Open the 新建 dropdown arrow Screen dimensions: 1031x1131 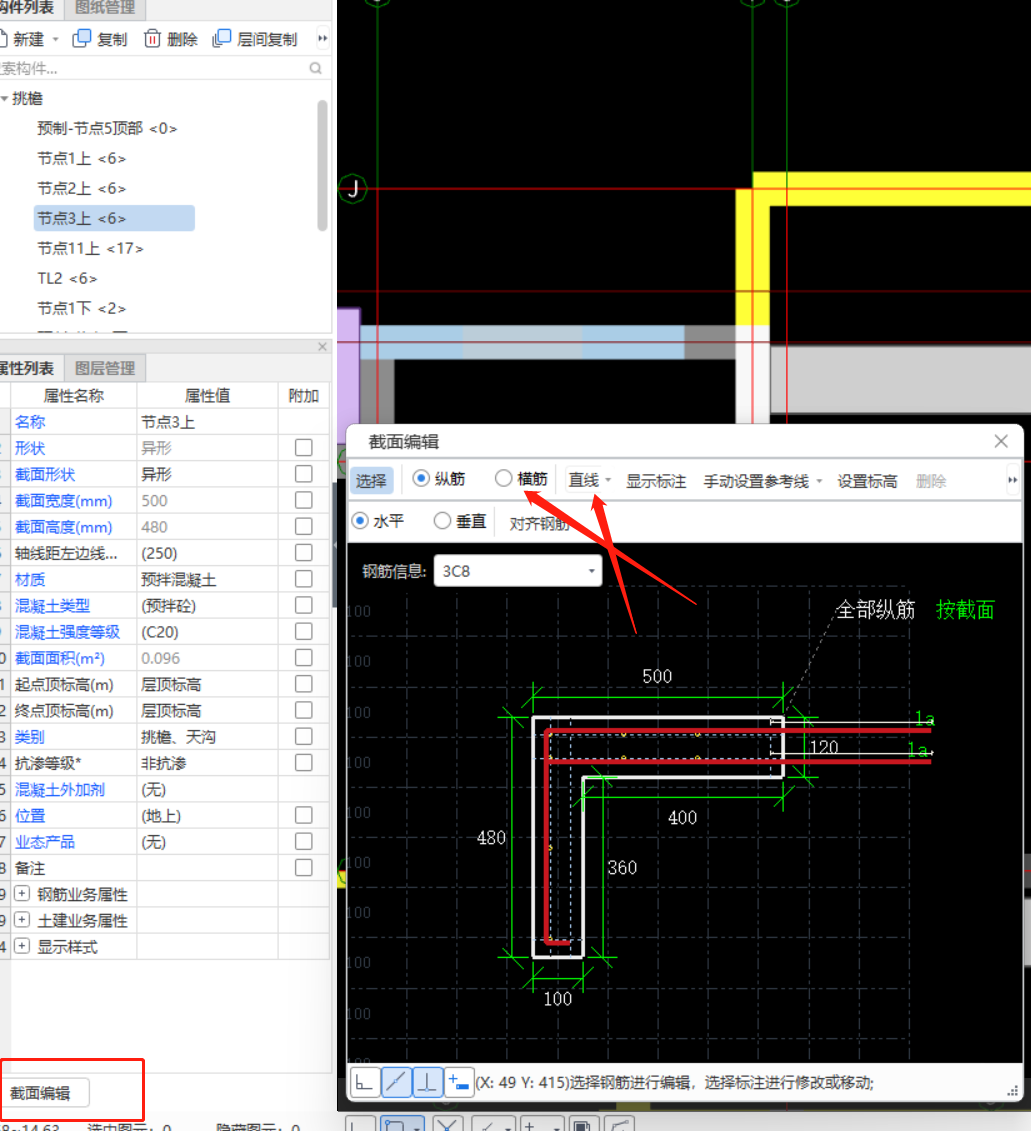tap(56, 39)
